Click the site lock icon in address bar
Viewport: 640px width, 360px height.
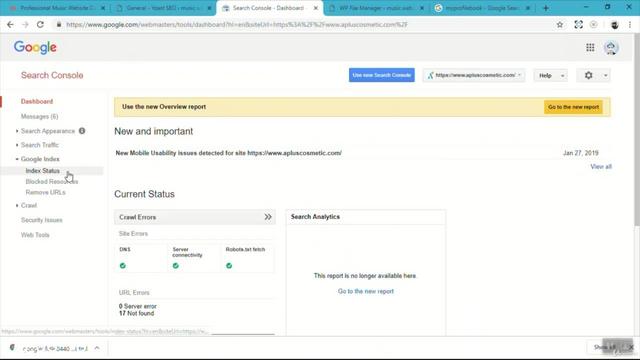point(59,24)
